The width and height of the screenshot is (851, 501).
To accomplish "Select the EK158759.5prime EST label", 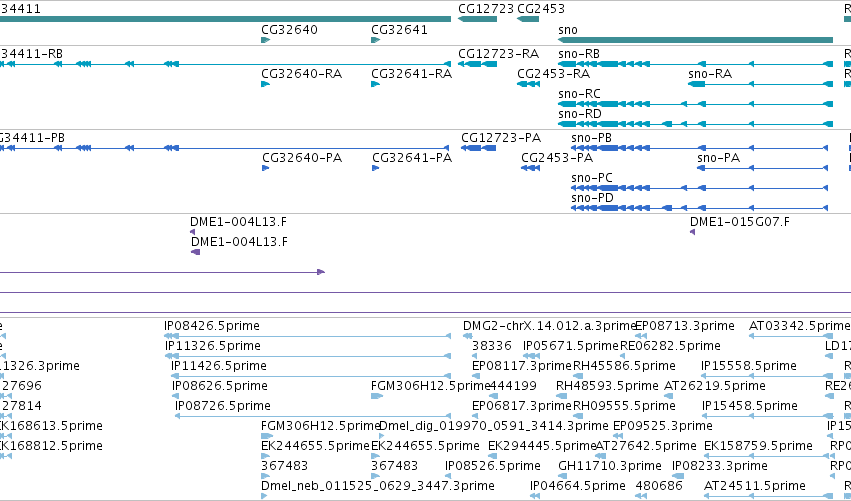I will 758,446.
